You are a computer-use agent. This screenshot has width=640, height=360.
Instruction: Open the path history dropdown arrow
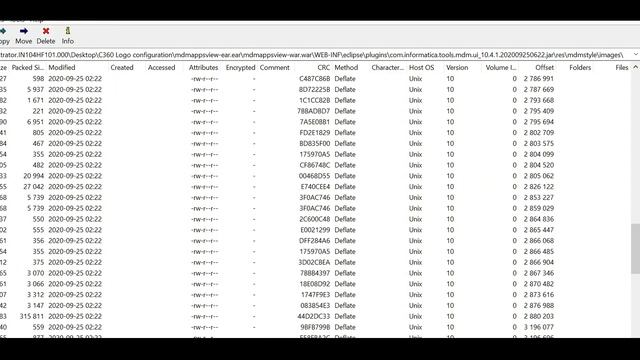click(x=636, y=55)
